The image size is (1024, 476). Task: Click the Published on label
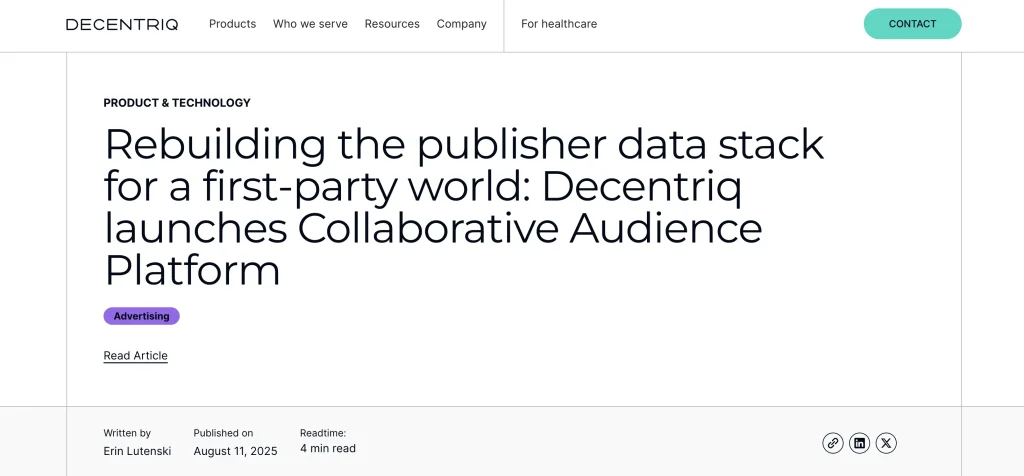pyautogui.click(x=223, y=433)
